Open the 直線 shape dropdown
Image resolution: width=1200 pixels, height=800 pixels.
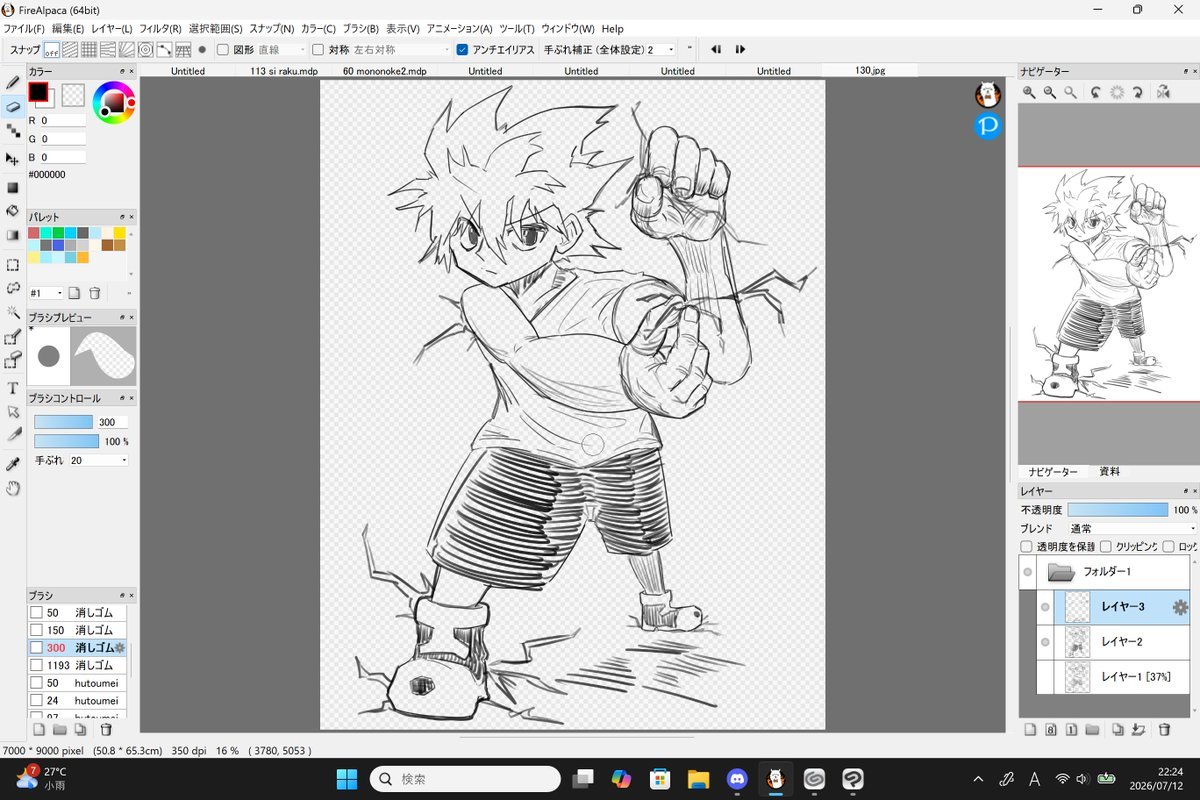[282, 49]
